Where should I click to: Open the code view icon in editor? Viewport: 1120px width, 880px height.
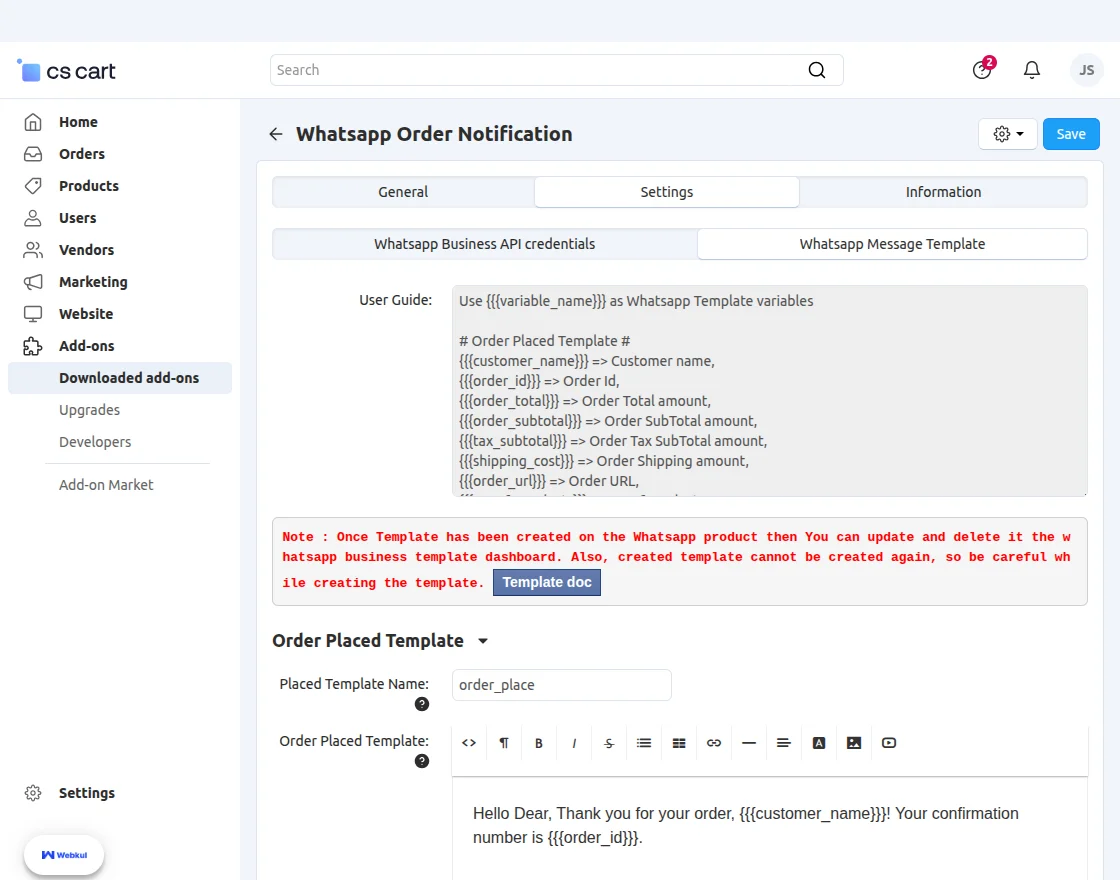point(469,743)
